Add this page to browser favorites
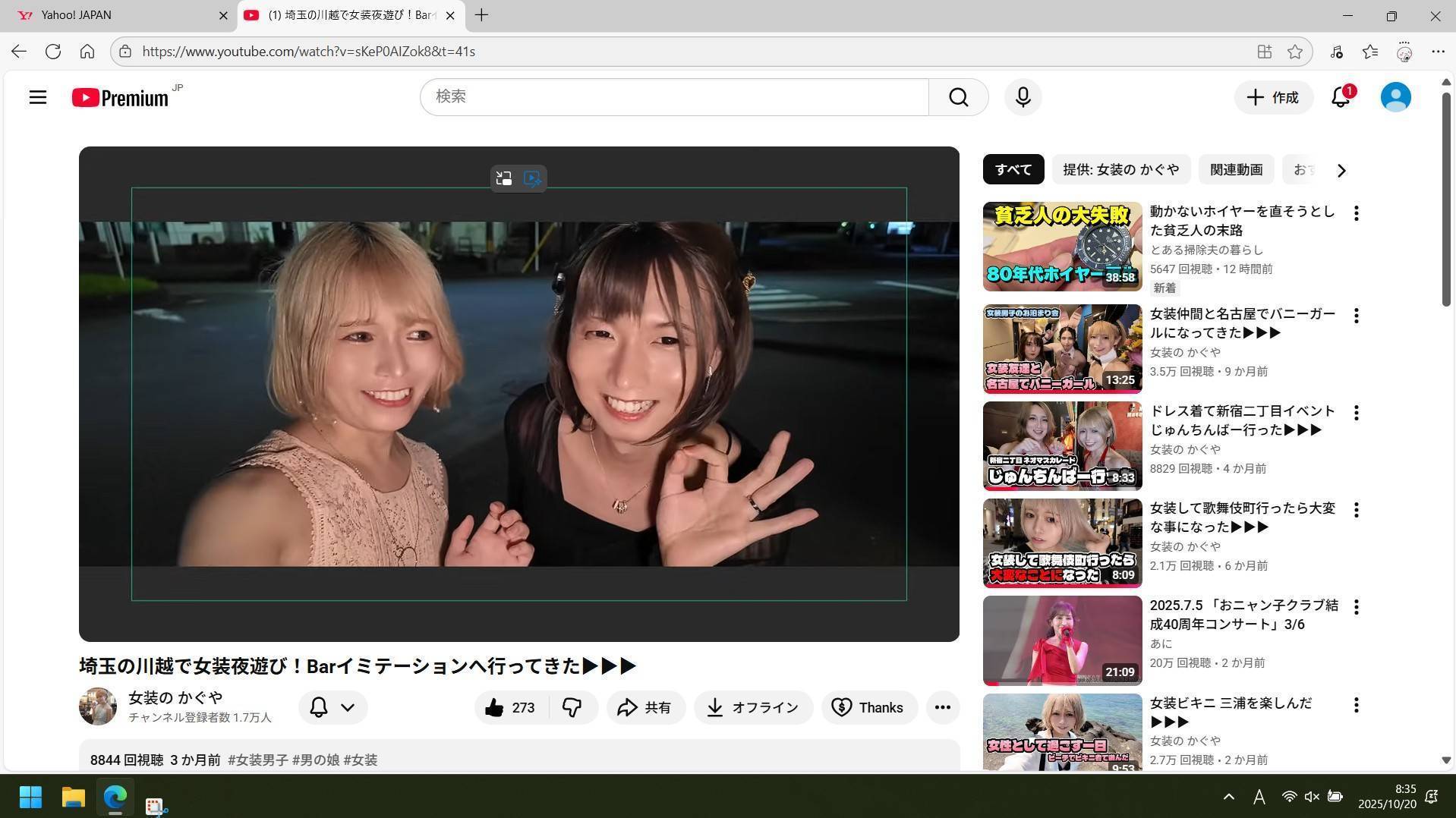The height and width of the screenshot is (818, 1456). pos(1295,52)
